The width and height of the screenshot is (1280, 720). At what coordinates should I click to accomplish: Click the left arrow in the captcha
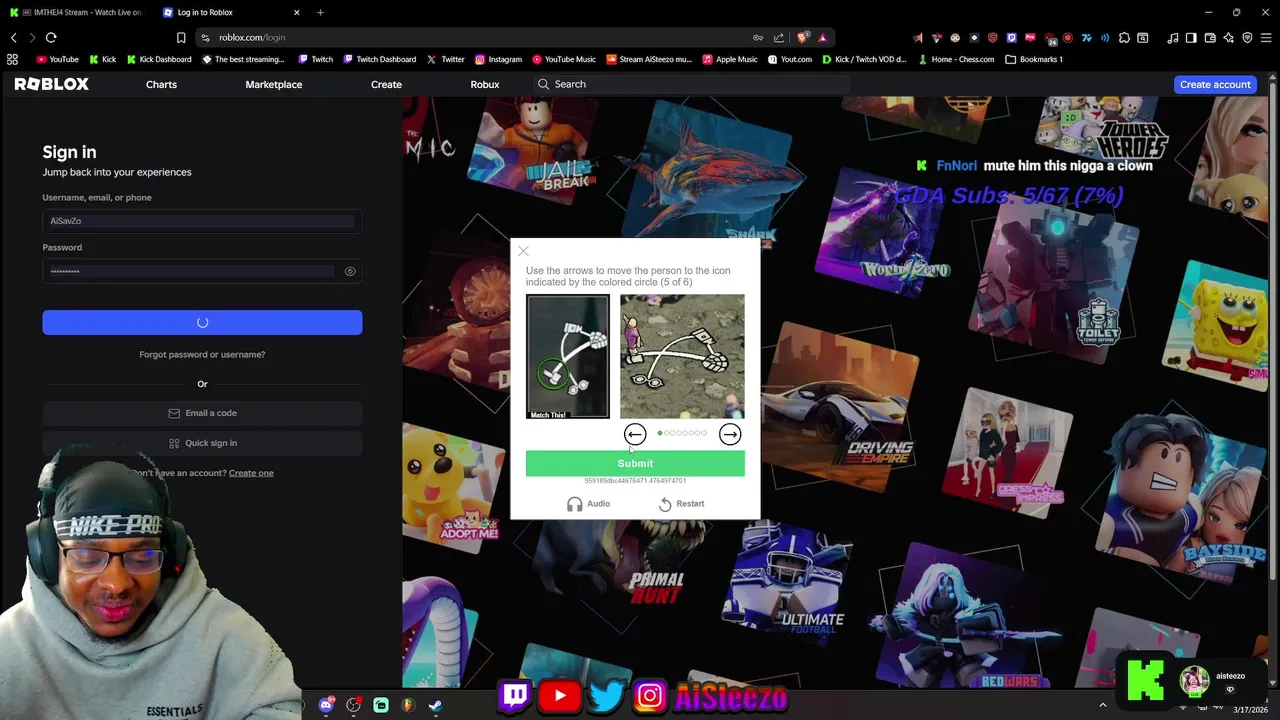[635, 434]
